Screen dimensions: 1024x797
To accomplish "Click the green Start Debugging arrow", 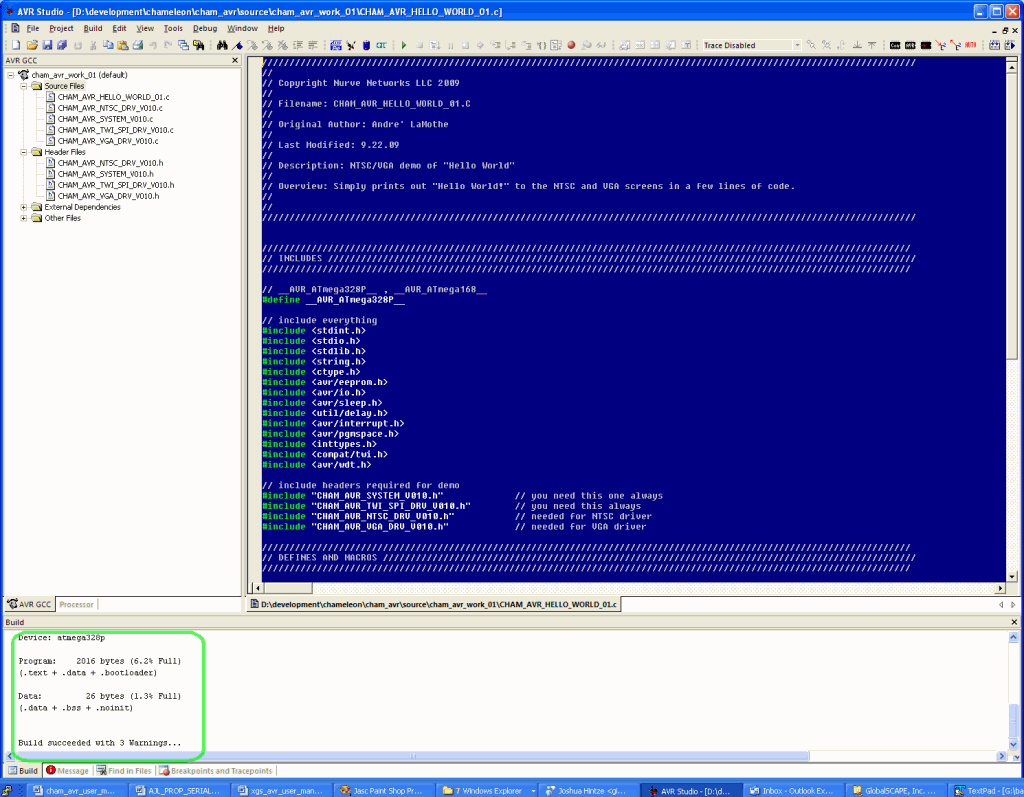I will point(404,45).
